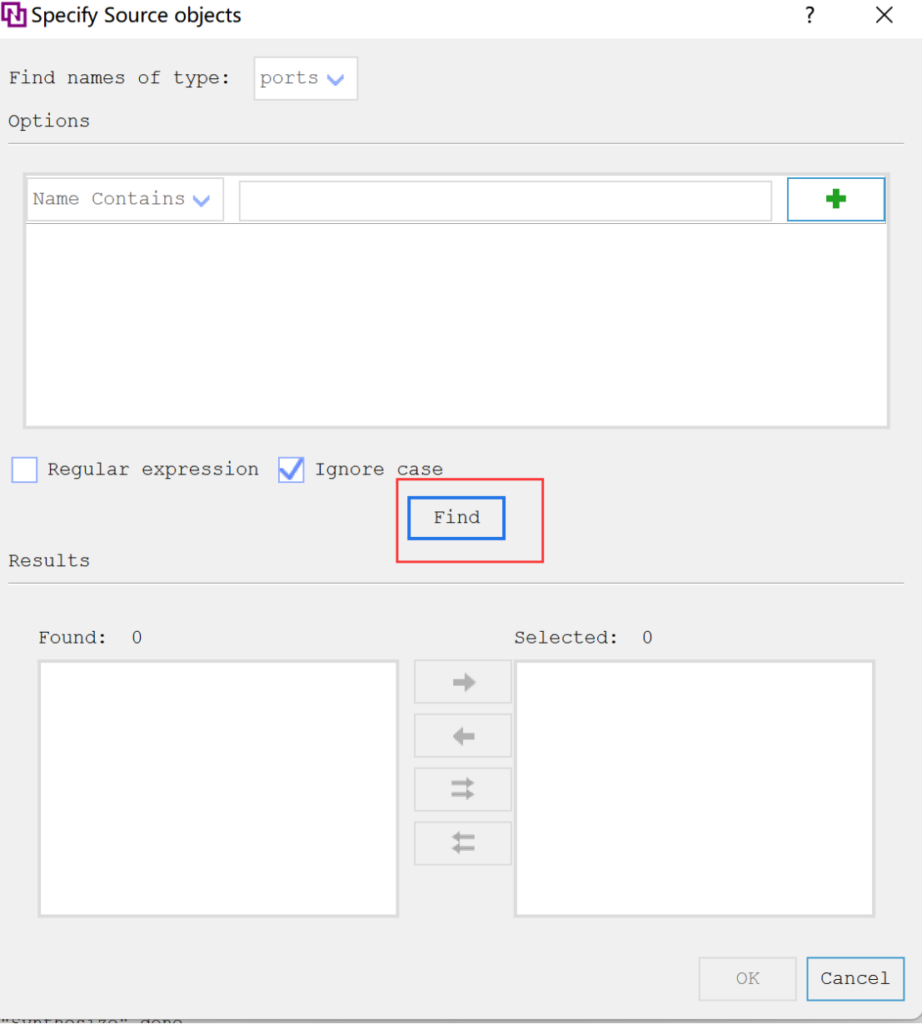The image size is (922, 1024).
Task: Click the filter text input field
Action: tap(505, 200)
